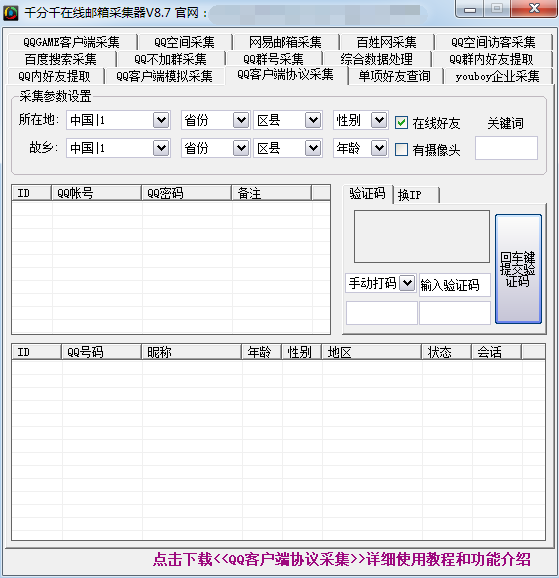Switch to 单项好友查询 tab
Screen dimensions: 559x578
pyautogui.click(x=395, y=76)
